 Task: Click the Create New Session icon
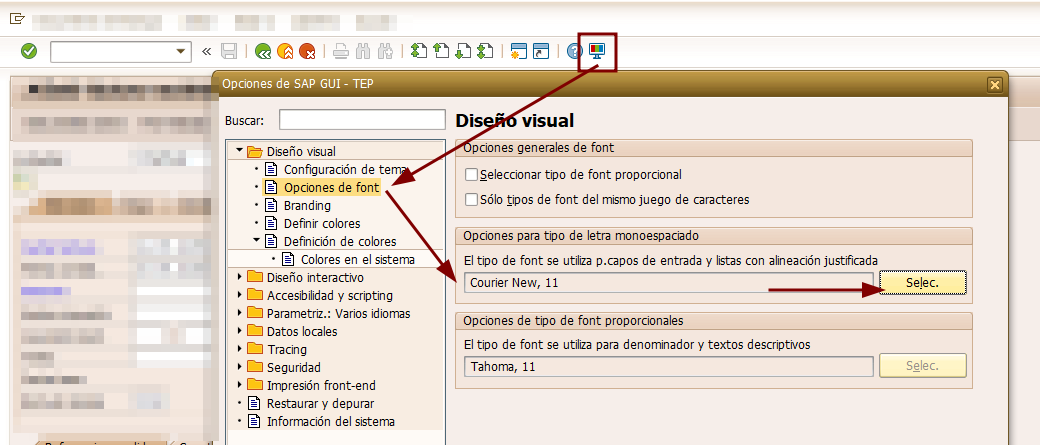(519, 51)
